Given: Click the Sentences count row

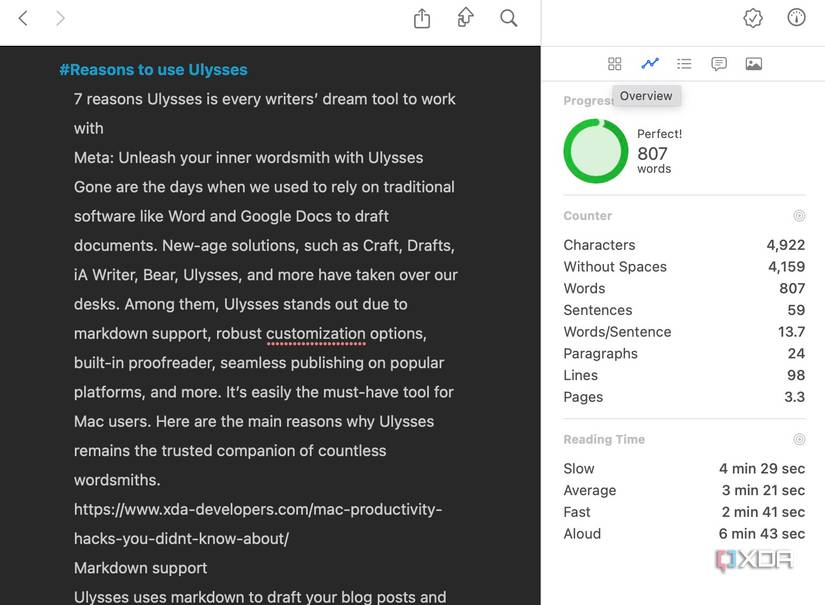Looking at the screenshot, I should pyautogui.click(x=684, y=310).
